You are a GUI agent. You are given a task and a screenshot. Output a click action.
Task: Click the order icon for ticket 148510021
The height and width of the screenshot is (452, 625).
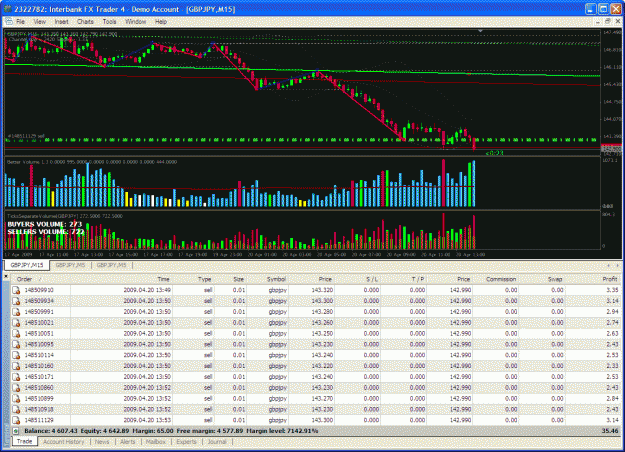(16, 322)
